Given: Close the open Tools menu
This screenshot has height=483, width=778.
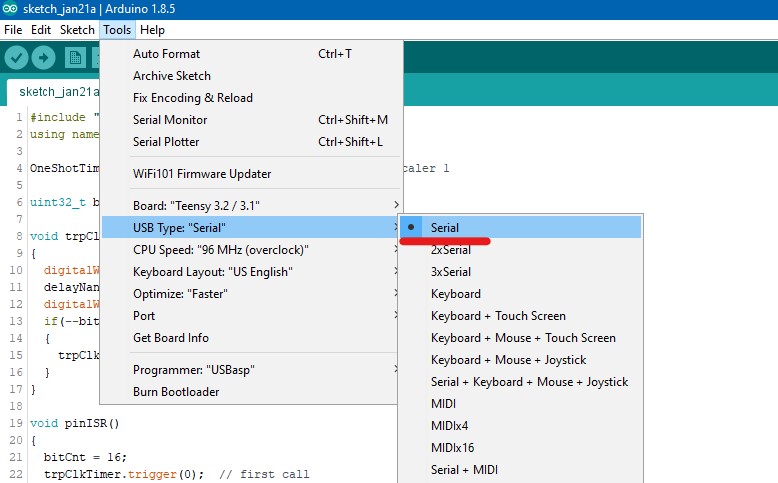Looking at the screenshot, I should tap(117, 30).
